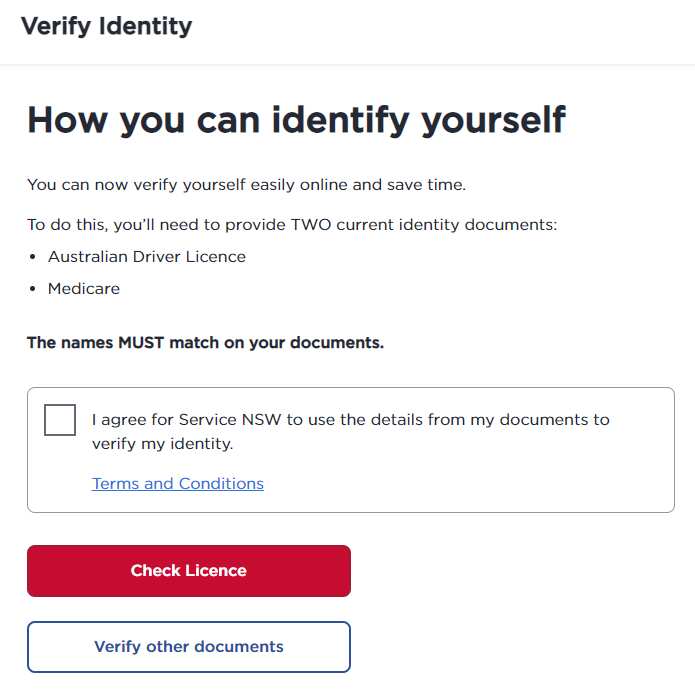
Task: Click the Medicare list item
Action: click(84, 289)
